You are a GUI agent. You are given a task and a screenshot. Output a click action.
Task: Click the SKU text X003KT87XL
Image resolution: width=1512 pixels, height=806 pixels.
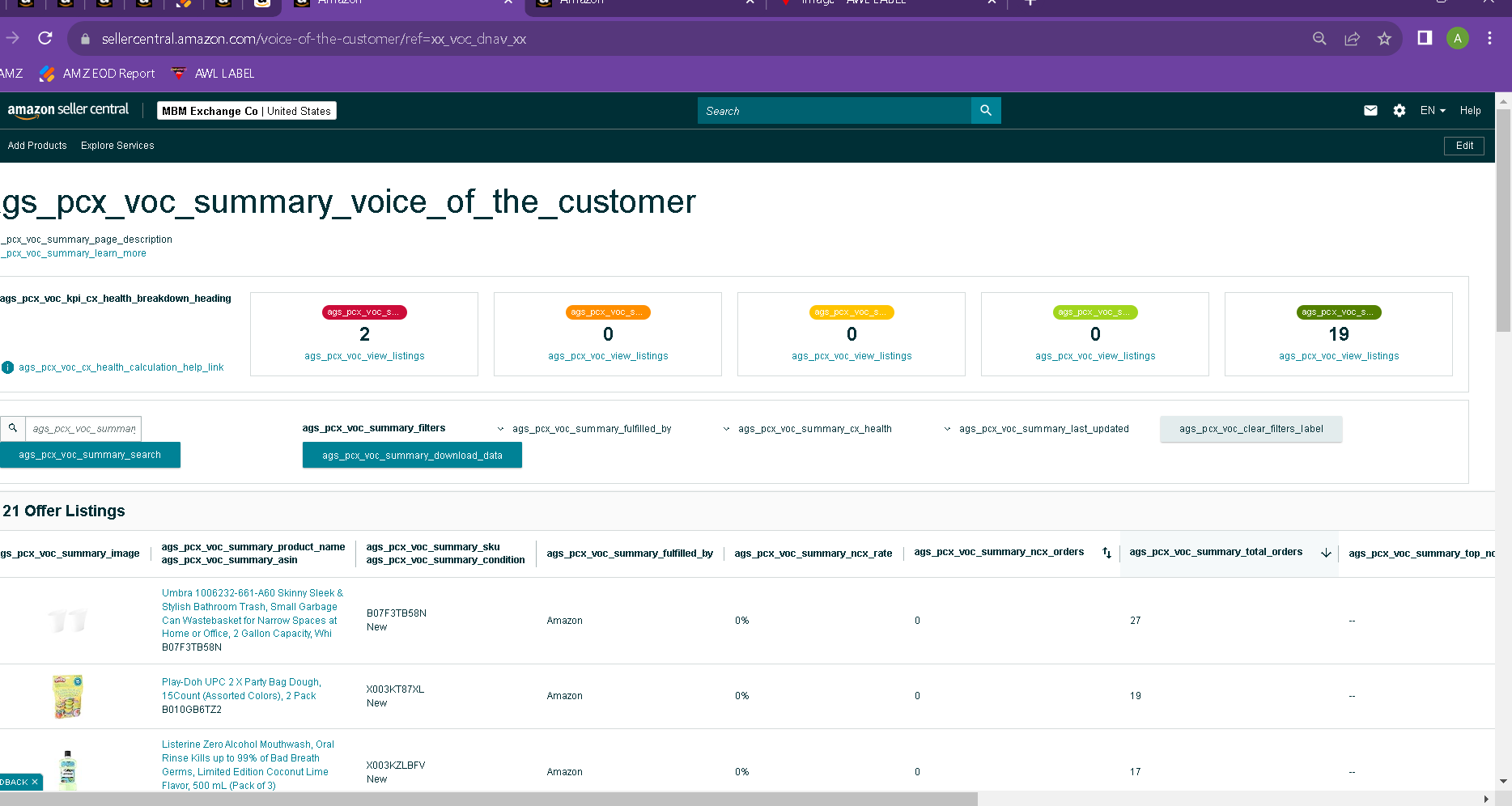(395, 689)
